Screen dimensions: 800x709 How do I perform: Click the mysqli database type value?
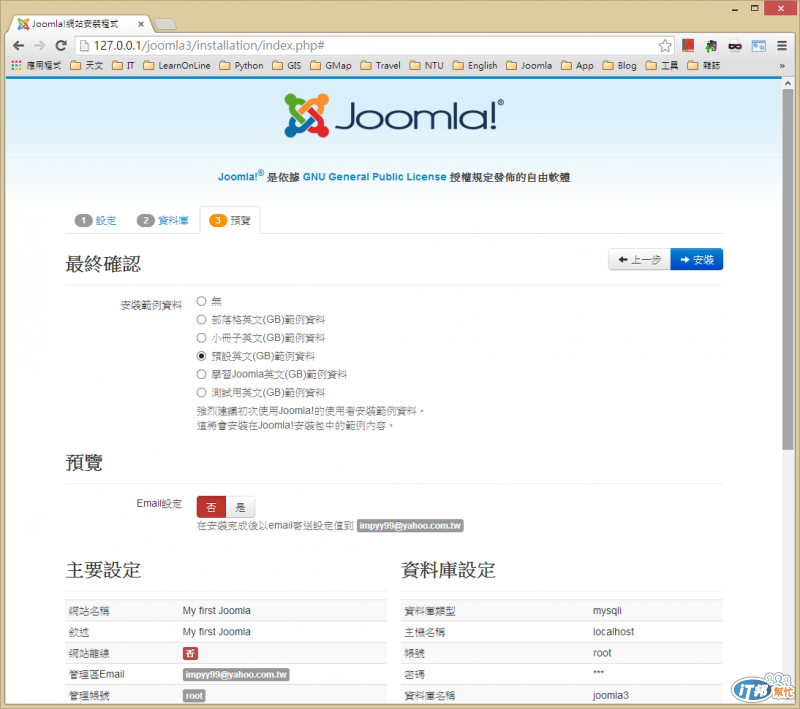pyautogui.click(x=607, y=611)
